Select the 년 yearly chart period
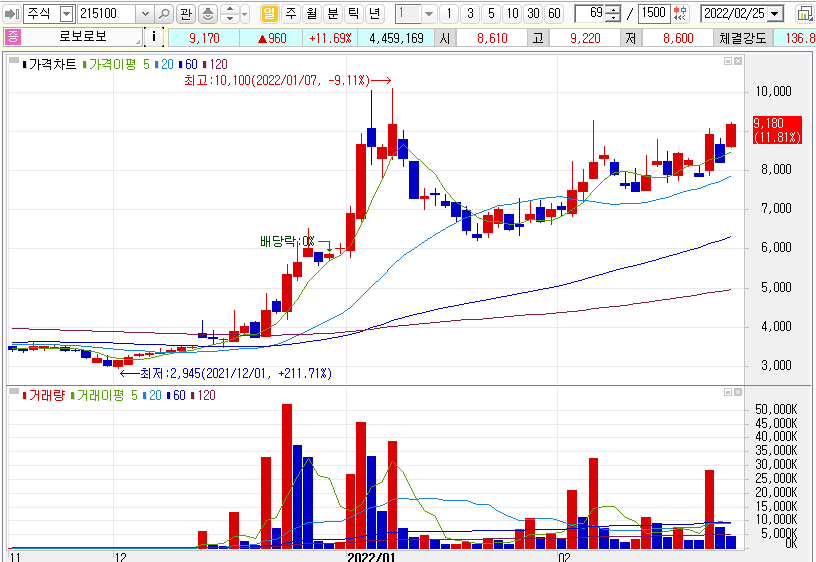The image size is (816, 562). pyautogui.click(x=374, y=14)
